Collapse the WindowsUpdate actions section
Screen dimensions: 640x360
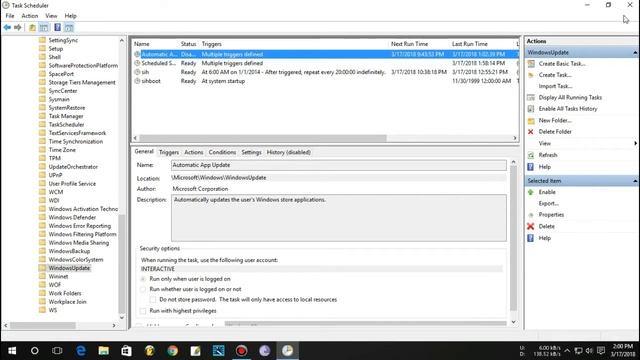tap(635, 53)
